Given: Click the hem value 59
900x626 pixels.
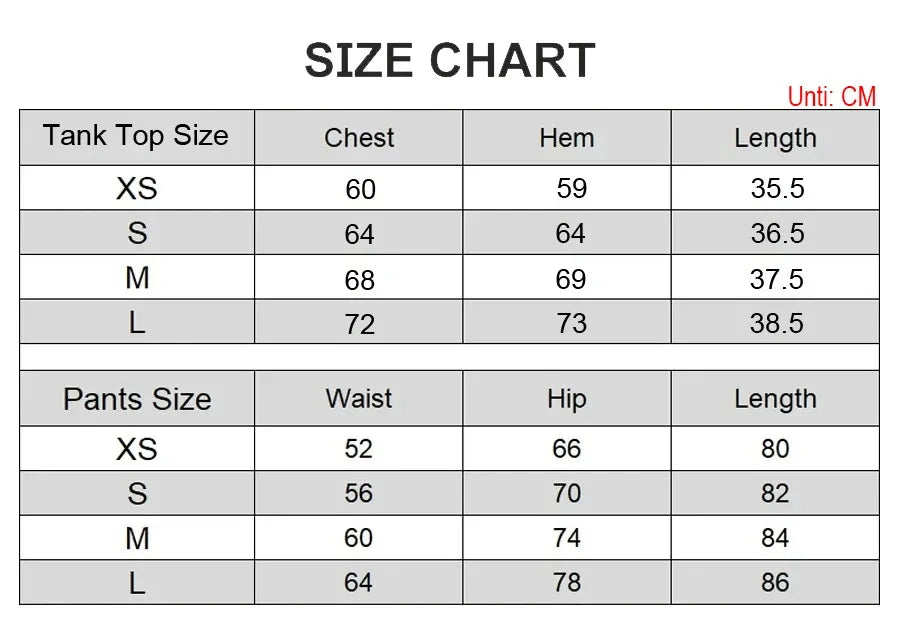Looking at the screenshot, I should [x=571, y=189].
